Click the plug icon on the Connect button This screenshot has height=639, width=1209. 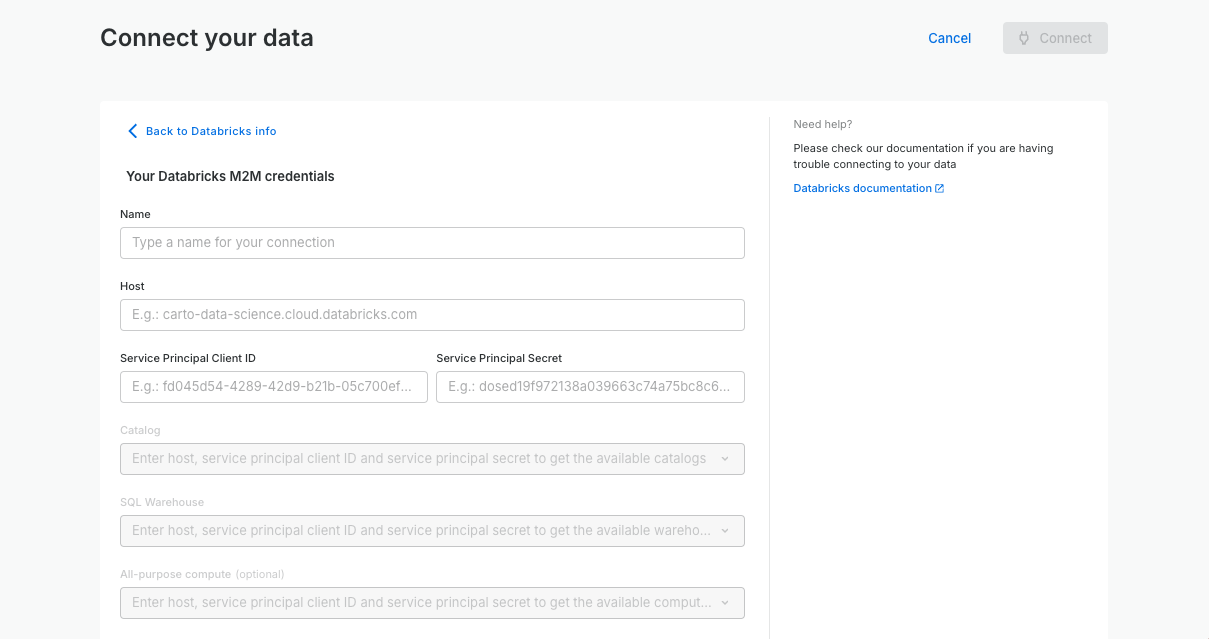(1024, 38)
